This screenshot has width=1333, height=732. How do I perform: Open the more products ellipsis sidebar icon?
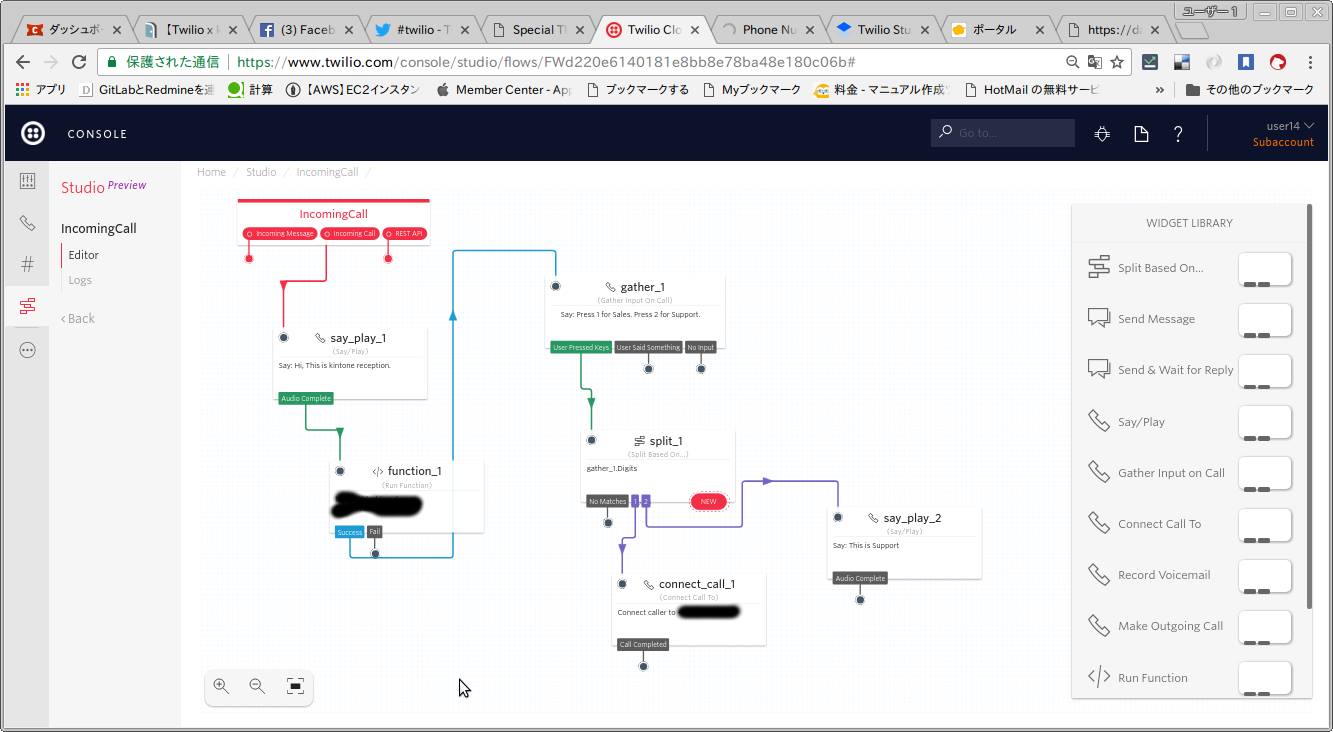click(x=27, y=350)
